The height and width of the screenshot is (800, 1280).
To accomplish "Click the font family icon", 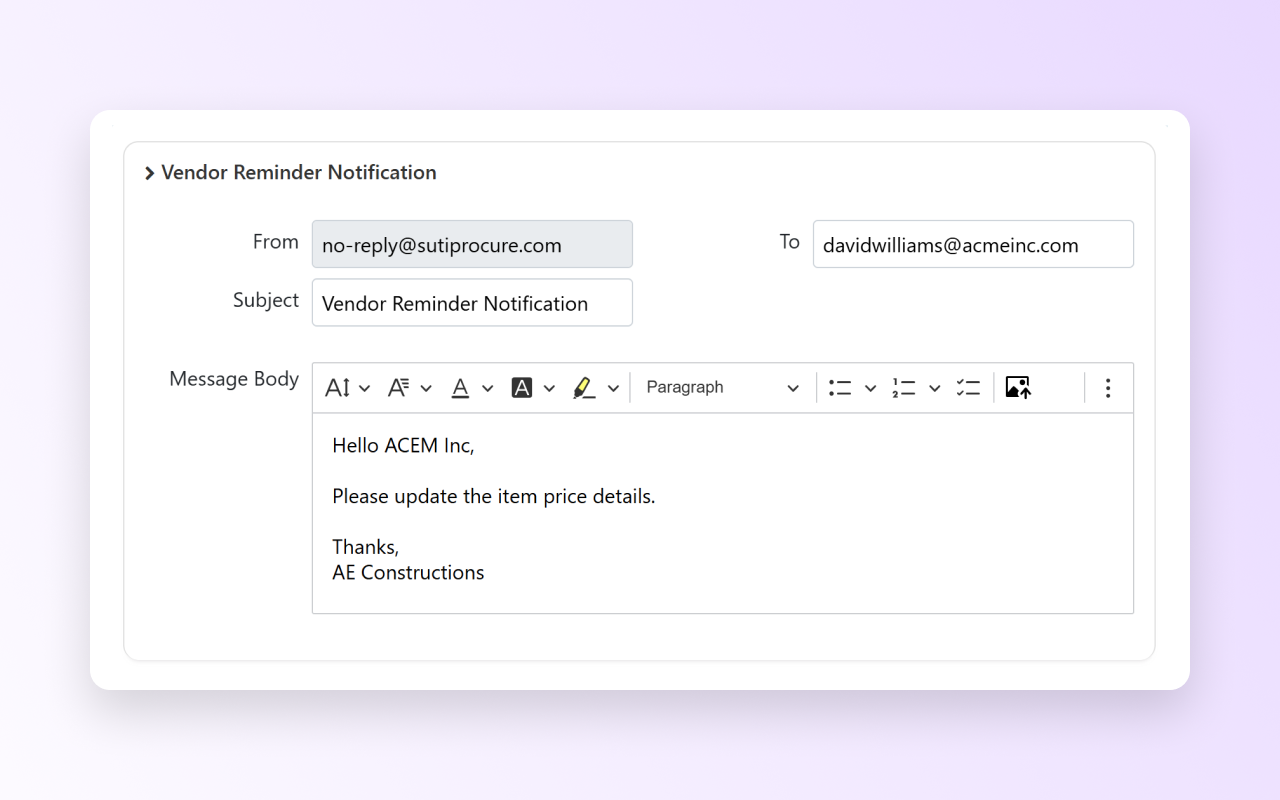I will click(x=398, y=388).
